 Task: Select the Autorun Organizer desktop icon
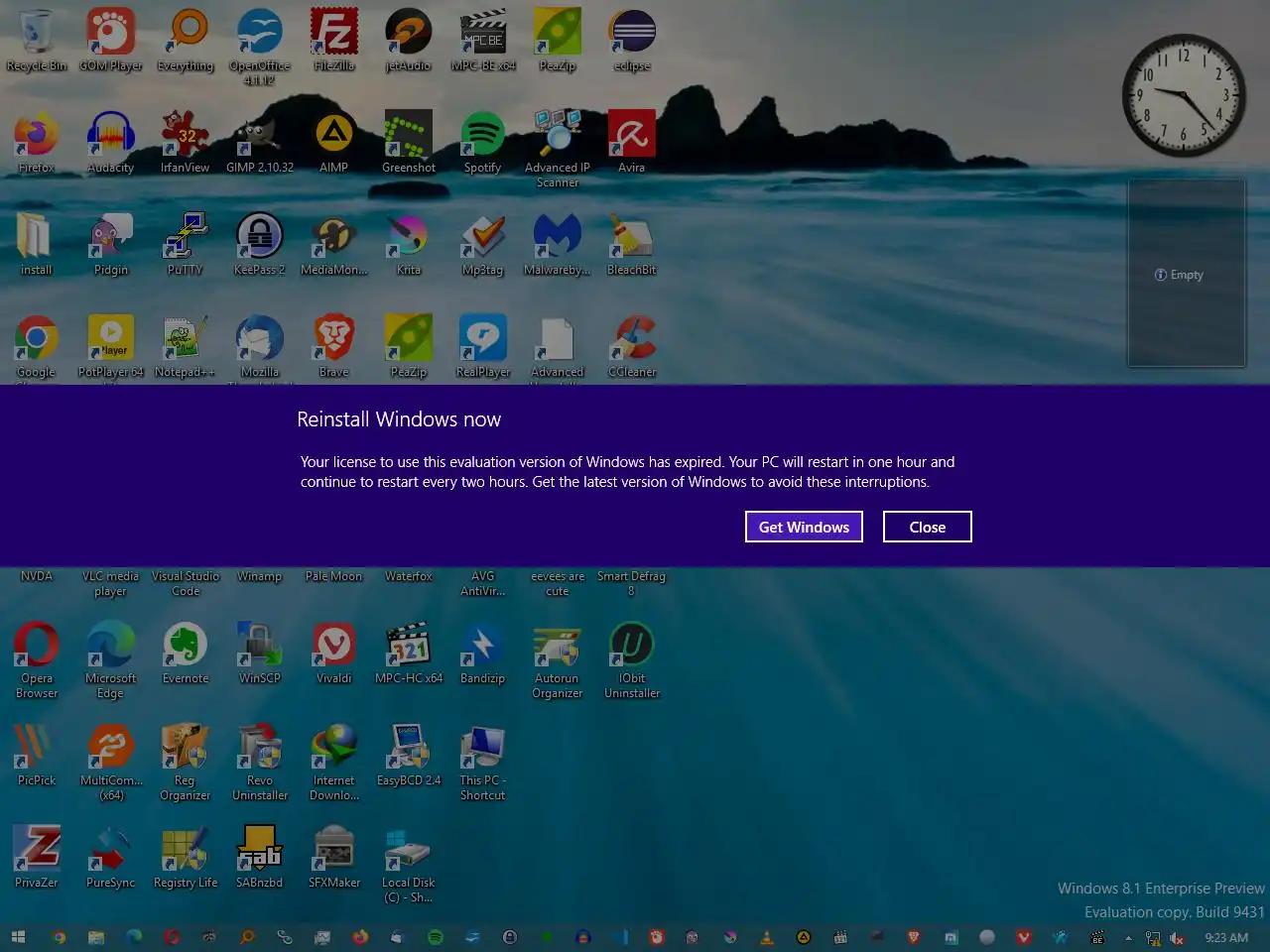click(558, 659)
